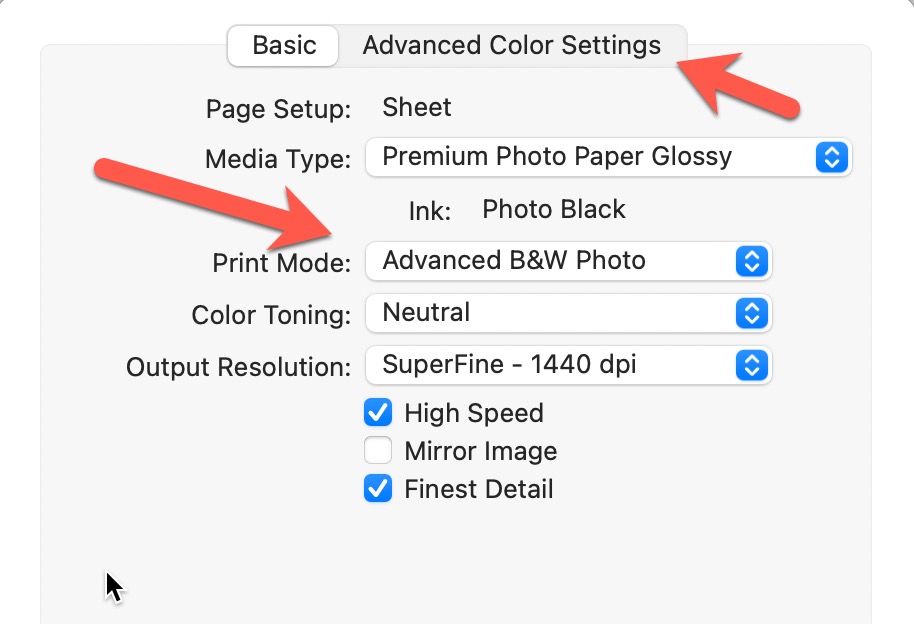
Task: Open the Premium Photo Paper Glossy dropdown
Action: point(590,157)
